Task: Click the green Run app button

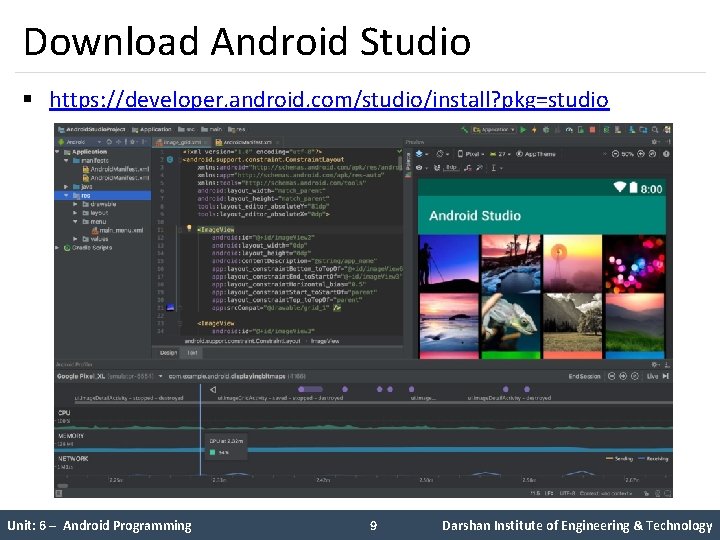Action: [523, 130]
